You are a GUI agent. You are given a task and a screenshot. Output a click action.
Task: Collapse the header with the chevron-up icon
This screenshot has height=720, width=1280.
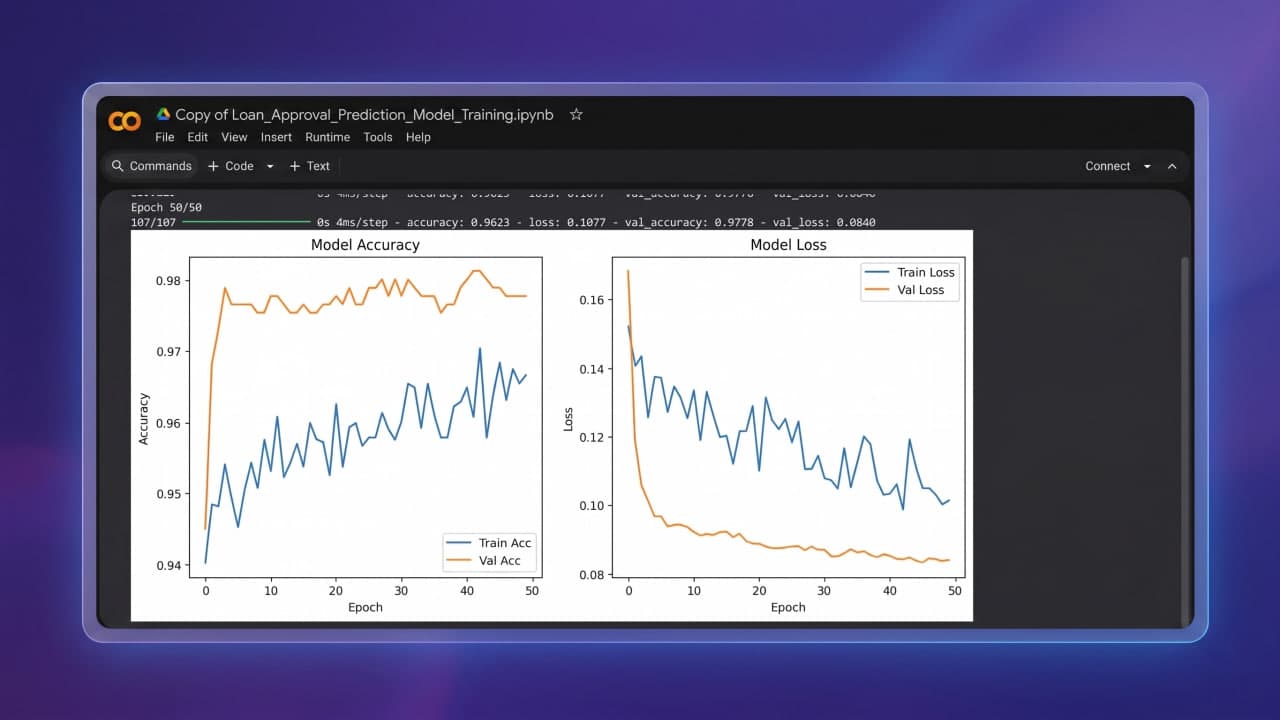1172,166
